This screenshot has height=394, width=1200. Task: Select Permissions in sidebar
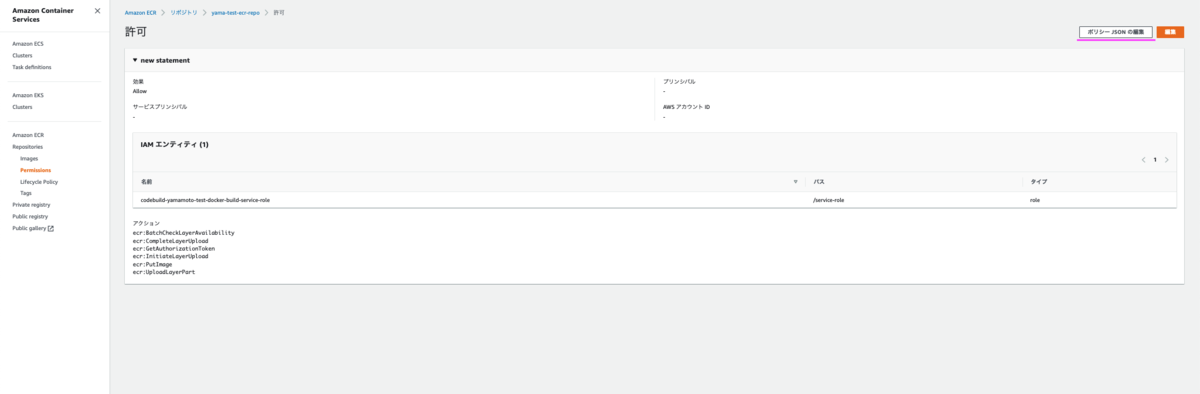36,170
